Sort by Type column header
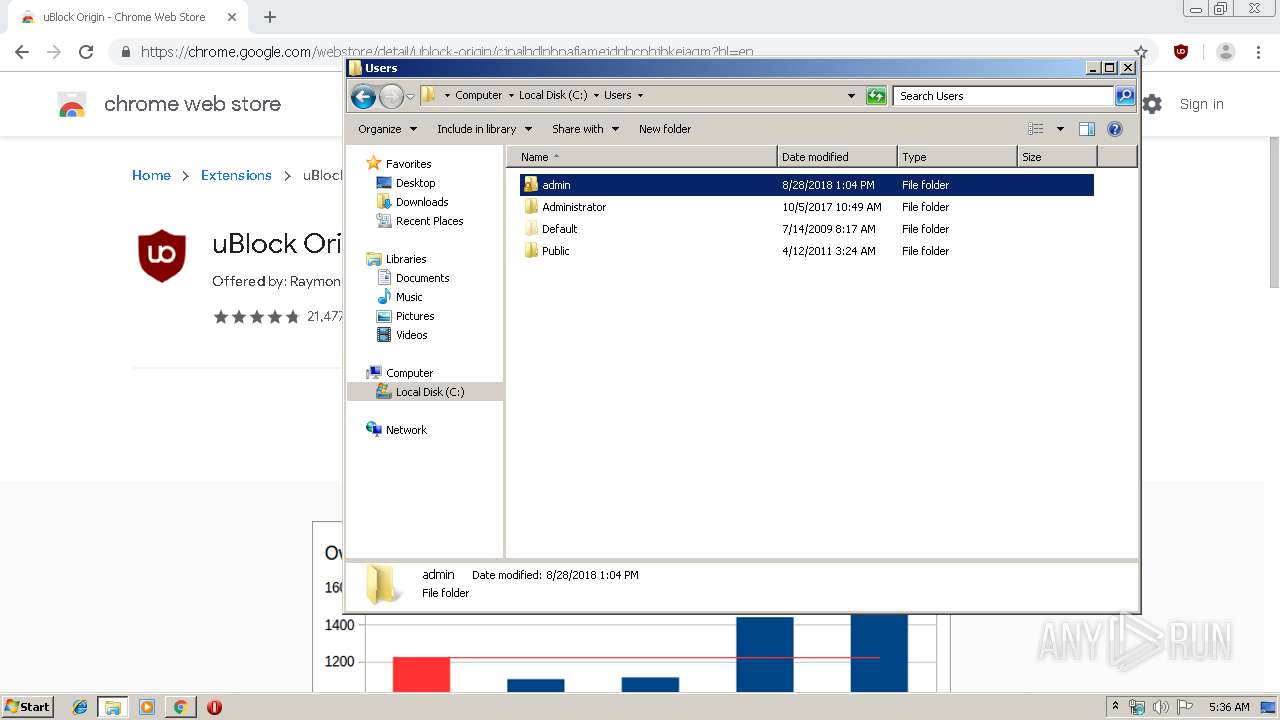This screenshot has height=720, width=1280. [x=957, y=157]
